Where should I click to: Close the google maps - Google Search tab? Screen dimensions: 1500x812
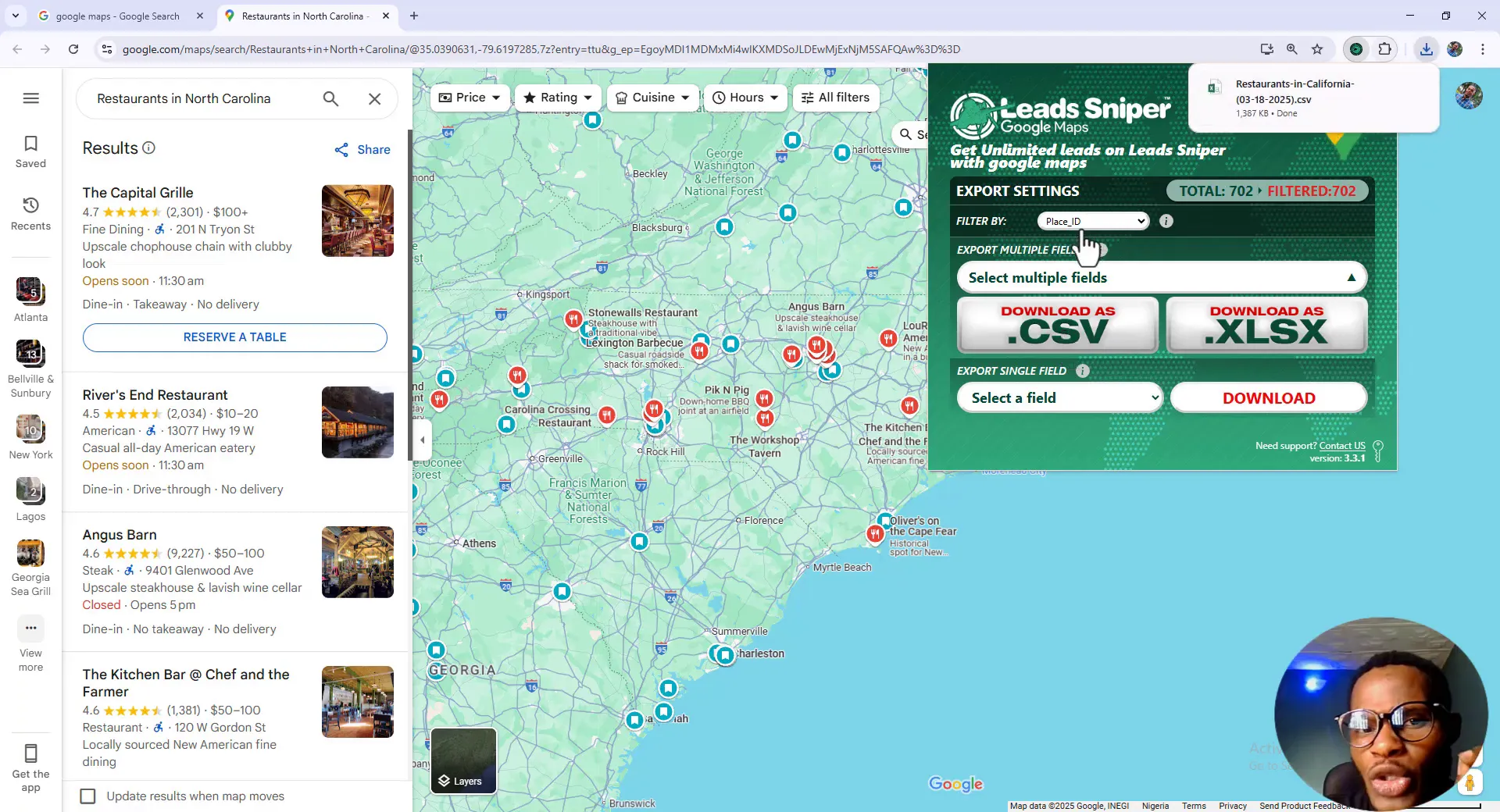coord(200,16)
